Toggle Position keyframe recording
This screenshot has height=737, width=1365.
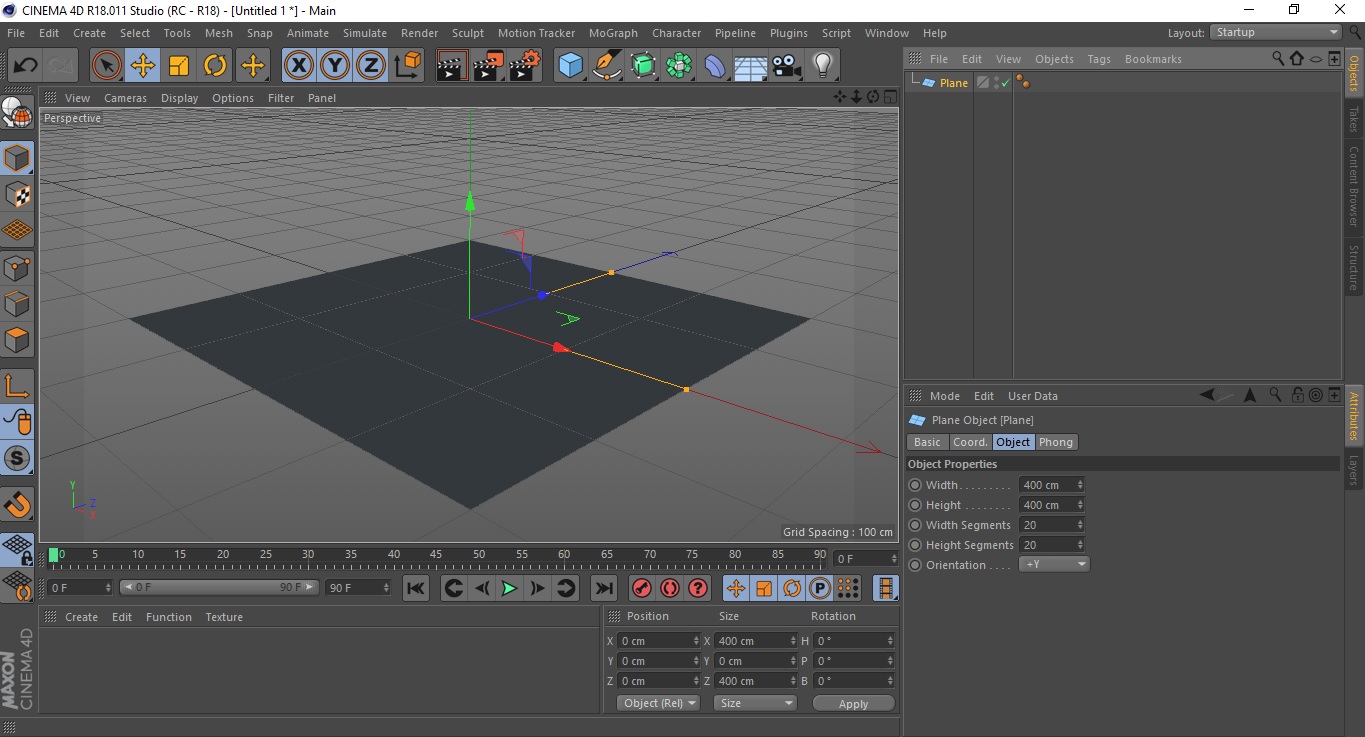[735, 588]
